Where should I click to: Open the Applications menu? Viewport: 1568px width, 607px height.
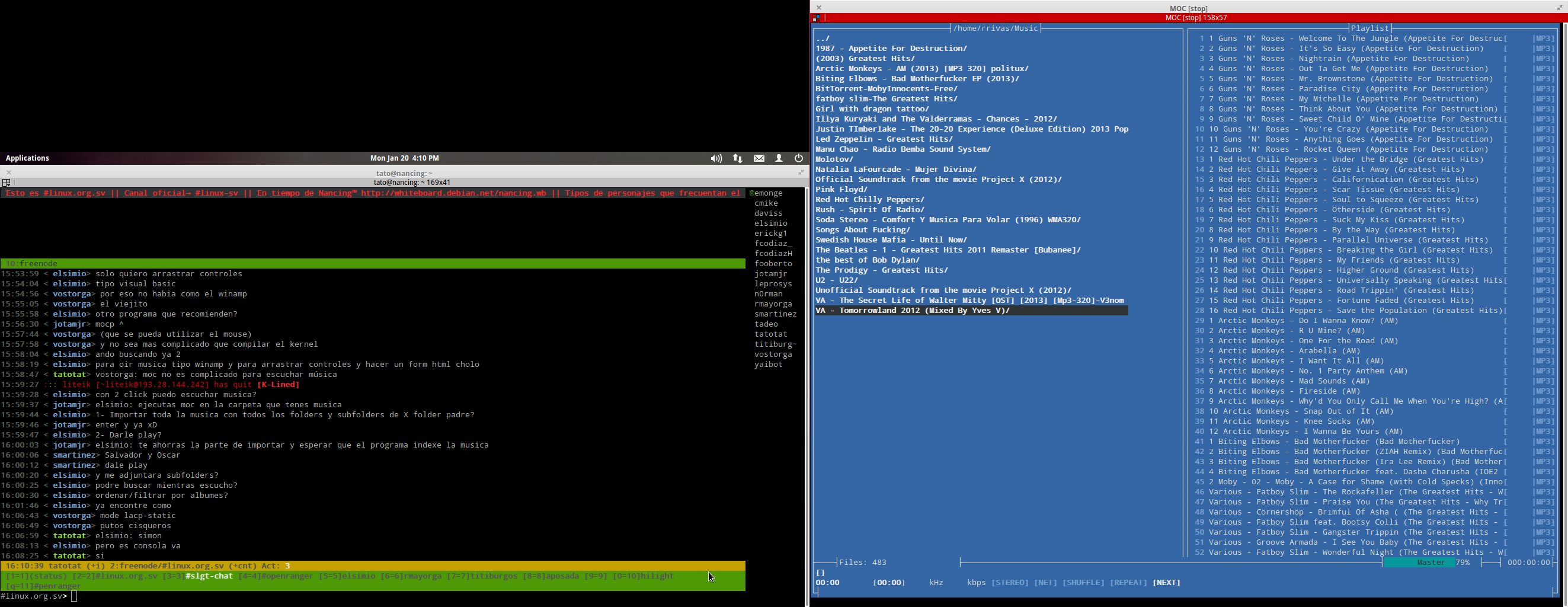coord(27,158)
